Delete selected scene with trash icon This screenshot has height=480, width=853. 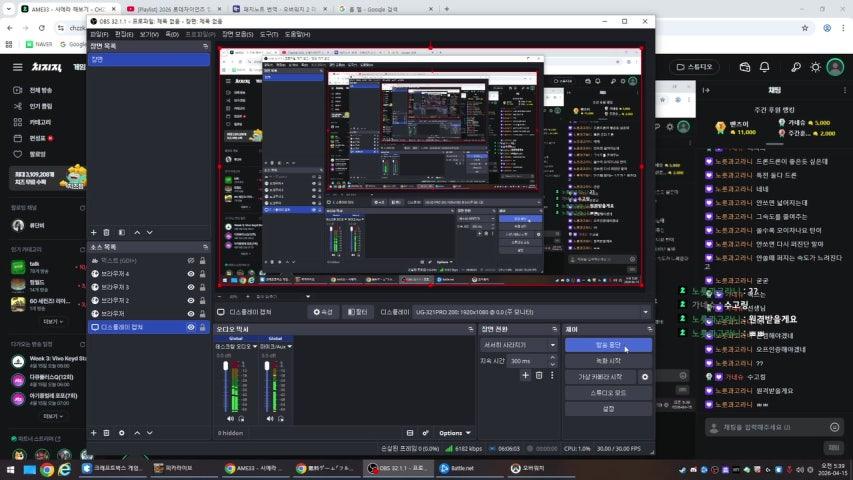(x=108, y=232)
